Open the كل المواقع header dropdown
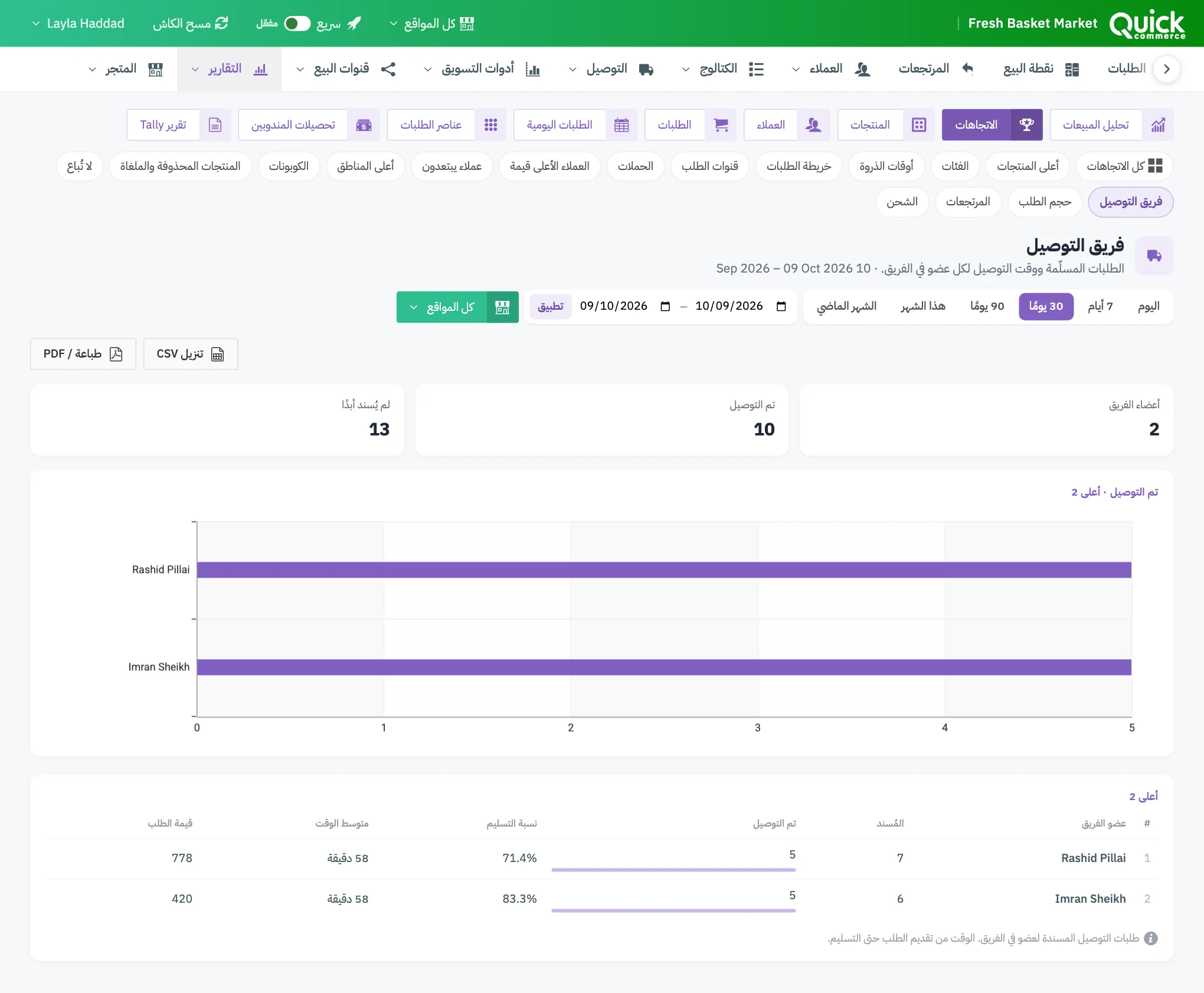Image resolution: width=1204 pixels, height=993 pixels. point(432,24)
